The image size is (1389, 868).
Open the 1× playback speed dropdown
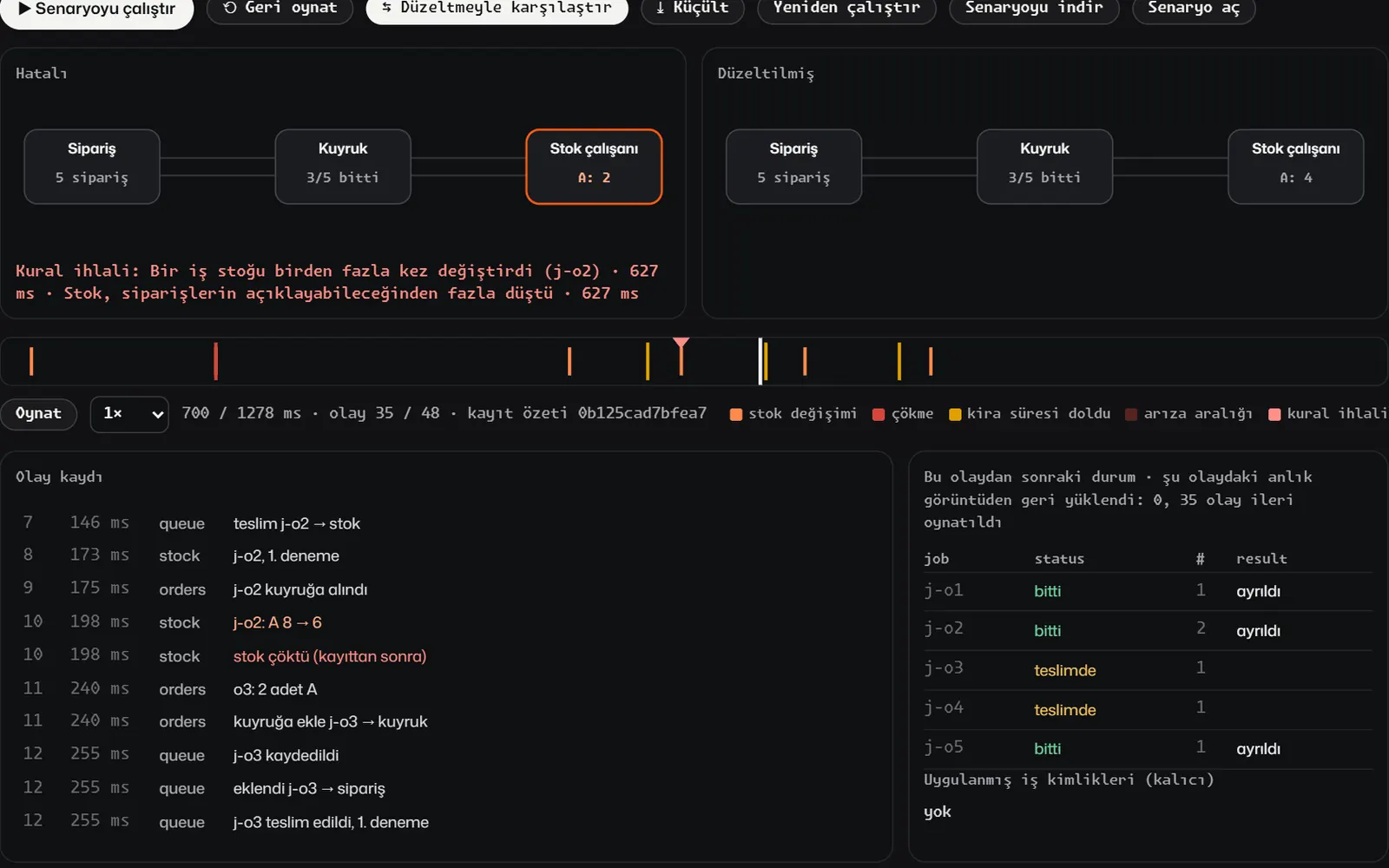pyautogui.click(x=129, y=414)
